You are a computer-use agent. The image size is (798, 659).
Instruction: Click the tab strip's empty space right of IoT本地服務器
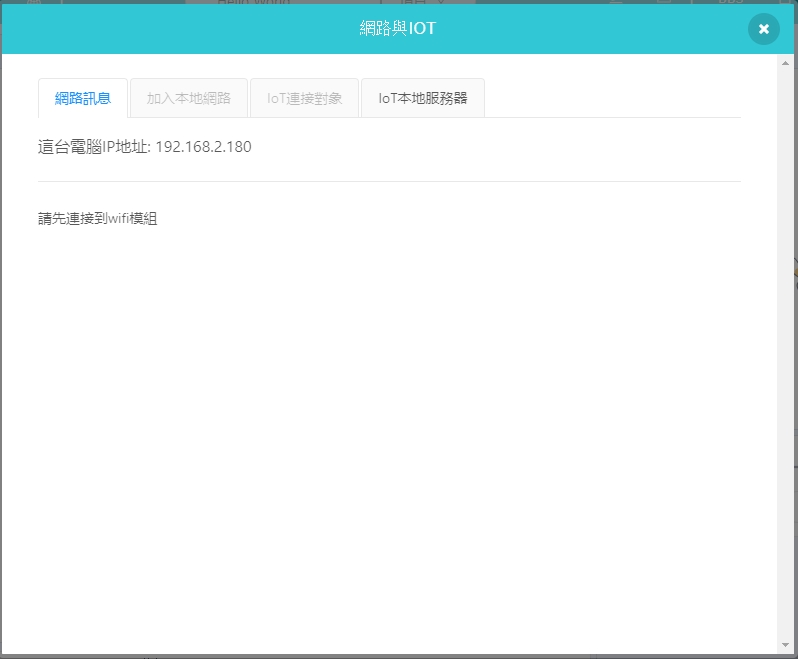click(610, 98)
